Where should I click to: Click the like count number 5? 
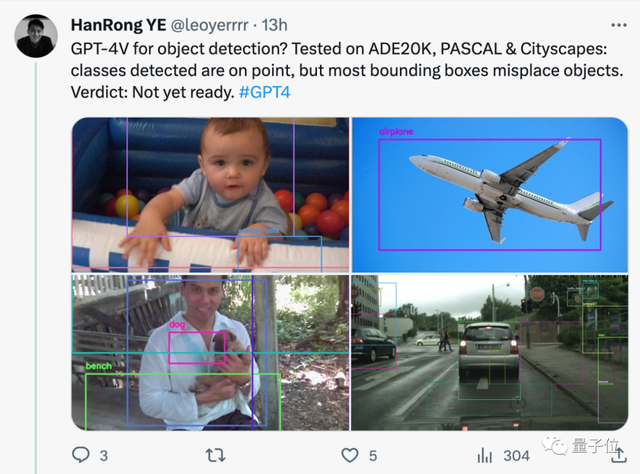coord(373,456)
